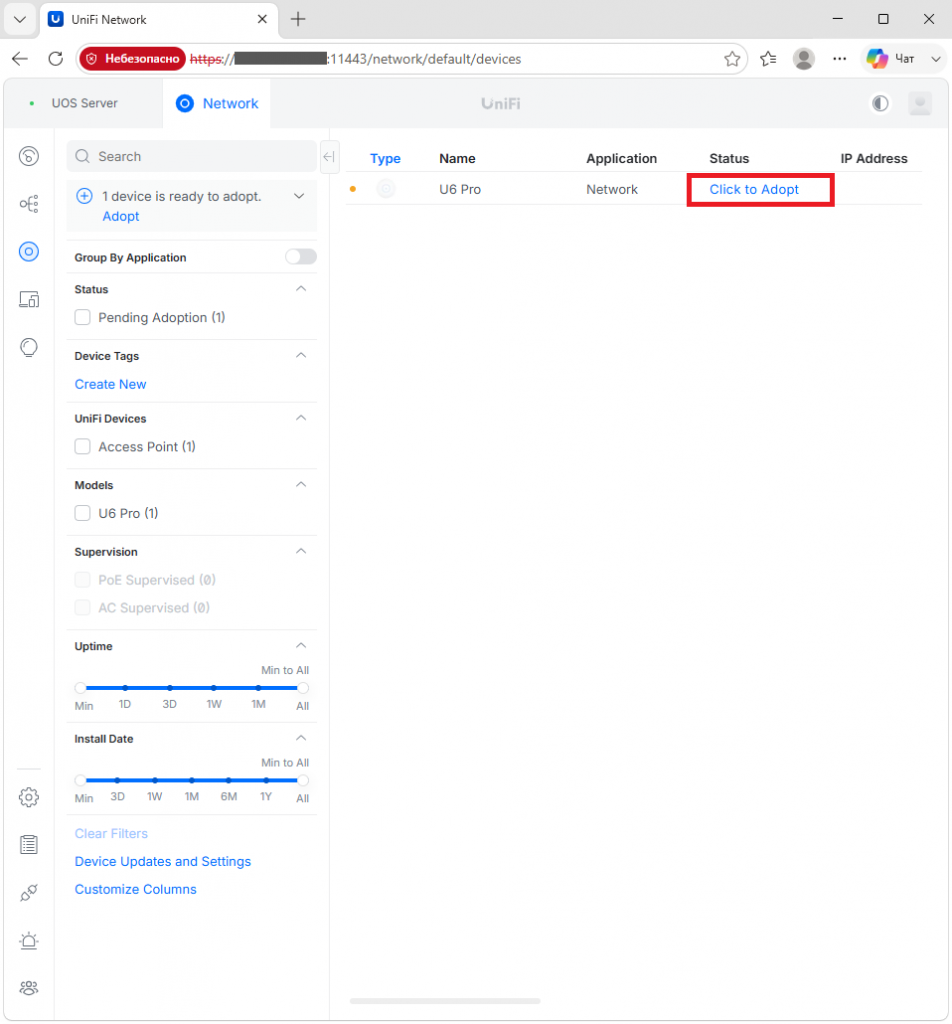The height and width of the screenshot is (1024, 952).
Task: Open a new browser tab
Action: pyautogui.click(x=298, y=19)
